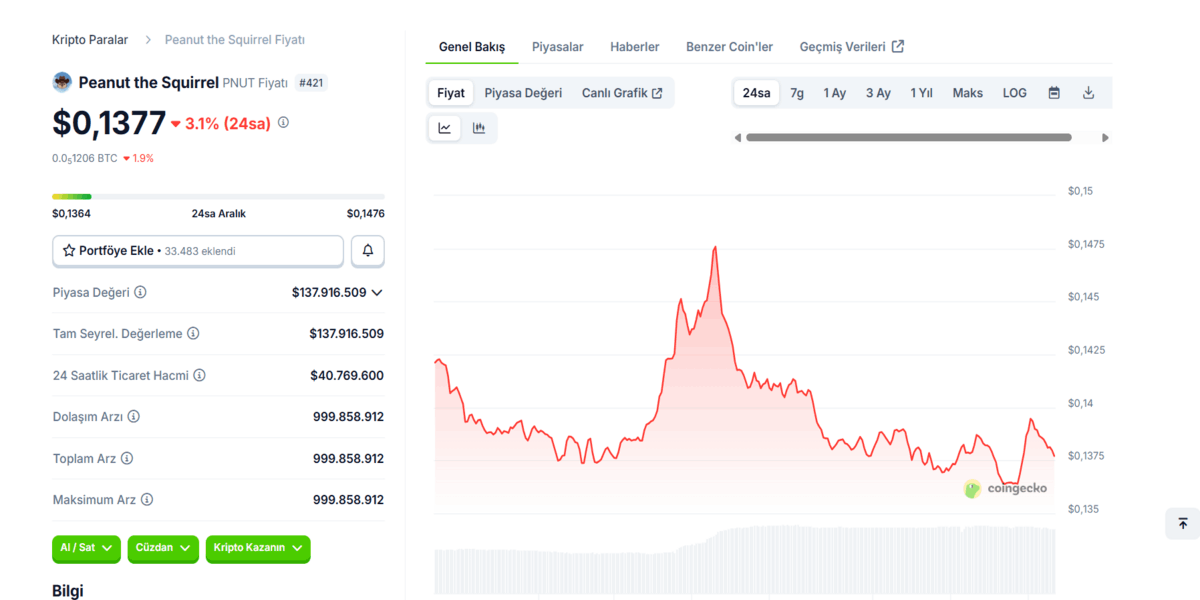Screen dimensions: 1200x600
Task: Switch to candlestick chart icon
Action: click(x=479, y=128)
